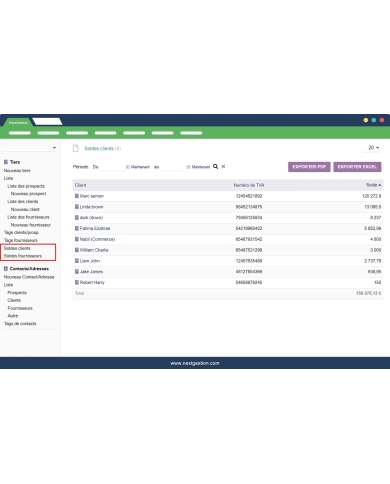Open client William Charlie

tap(94, 250)
